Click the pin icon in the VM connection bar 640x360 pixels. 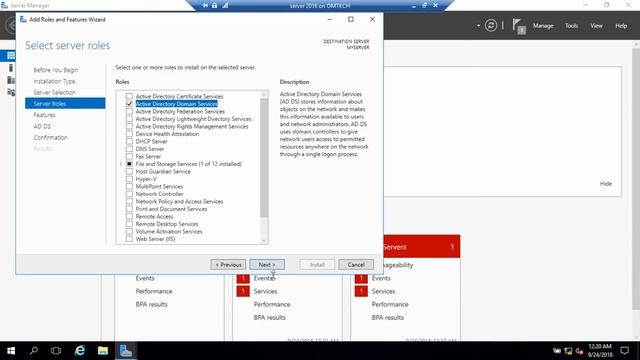[x=205, y=5]
